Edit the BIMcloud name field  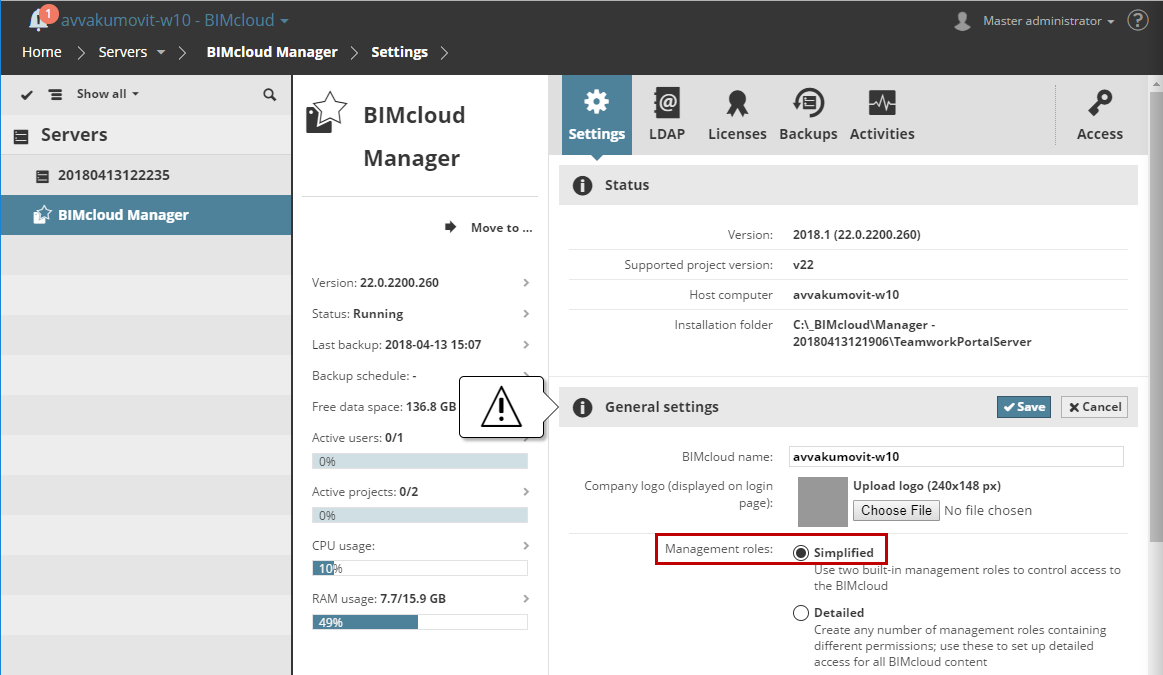point(955,456)
